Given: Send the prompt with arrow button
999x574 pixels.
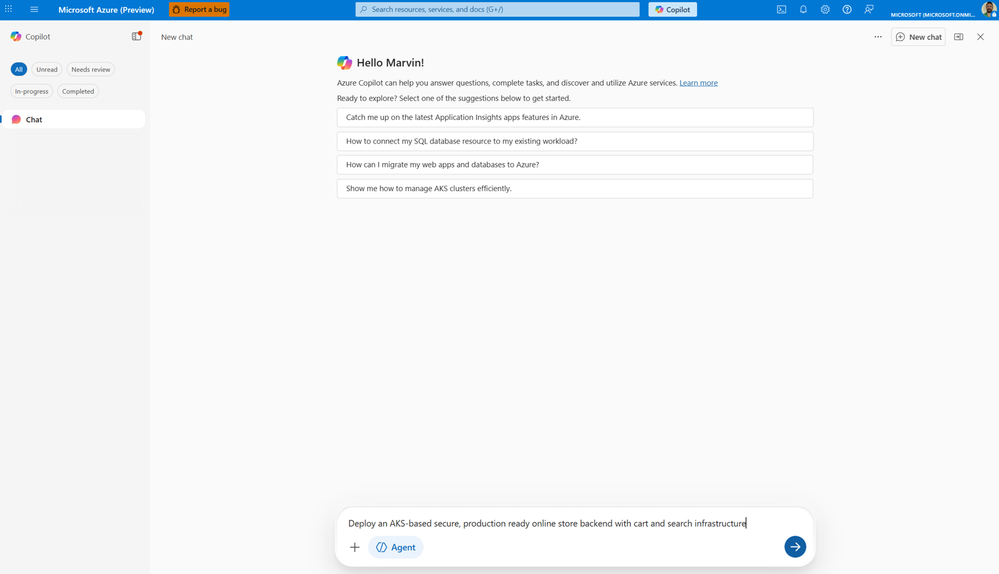Looking at the screenshot, I should 794,547.
